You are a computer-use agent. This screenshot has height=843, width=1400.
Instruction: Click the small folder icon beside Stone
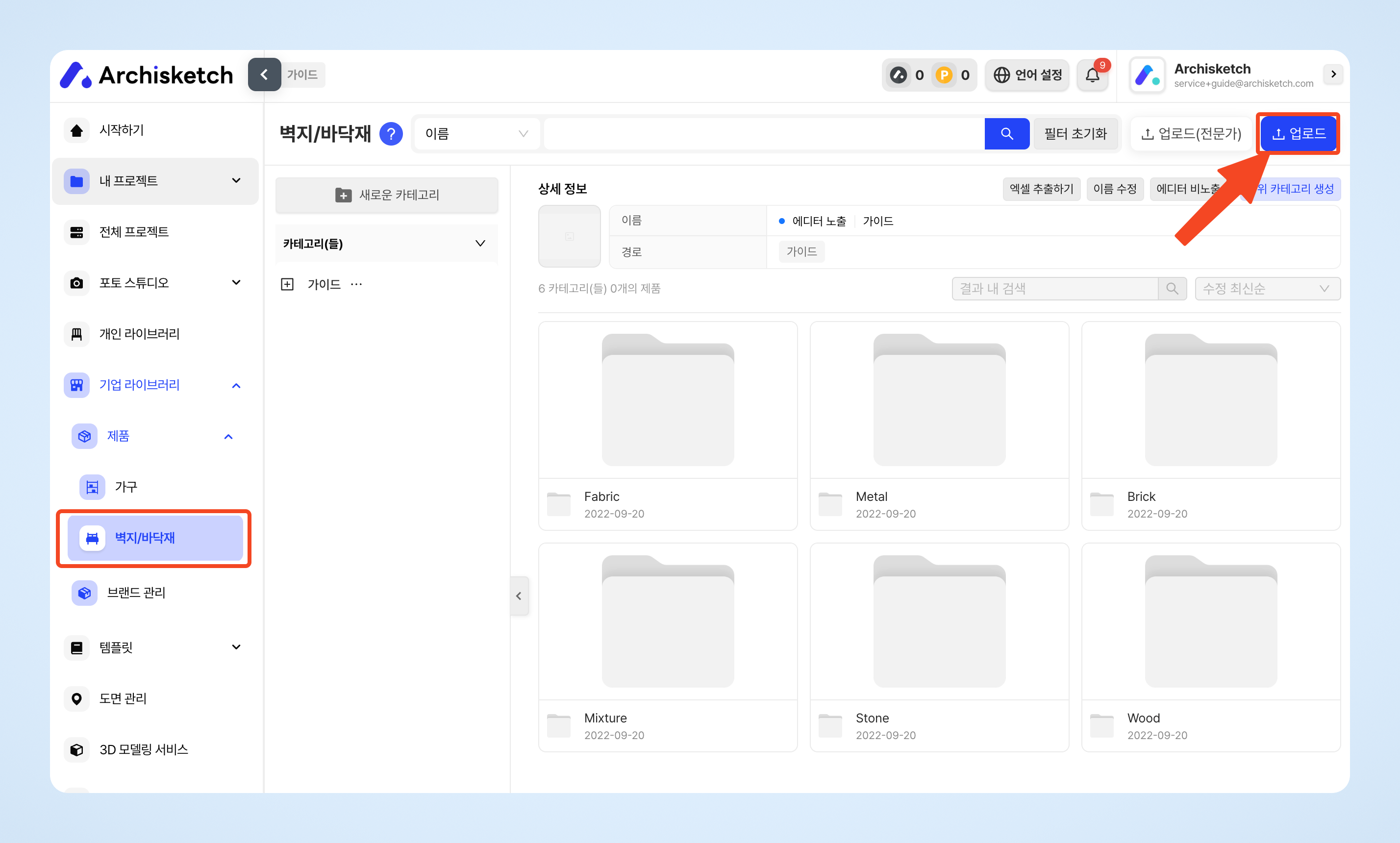pos(830,725)
